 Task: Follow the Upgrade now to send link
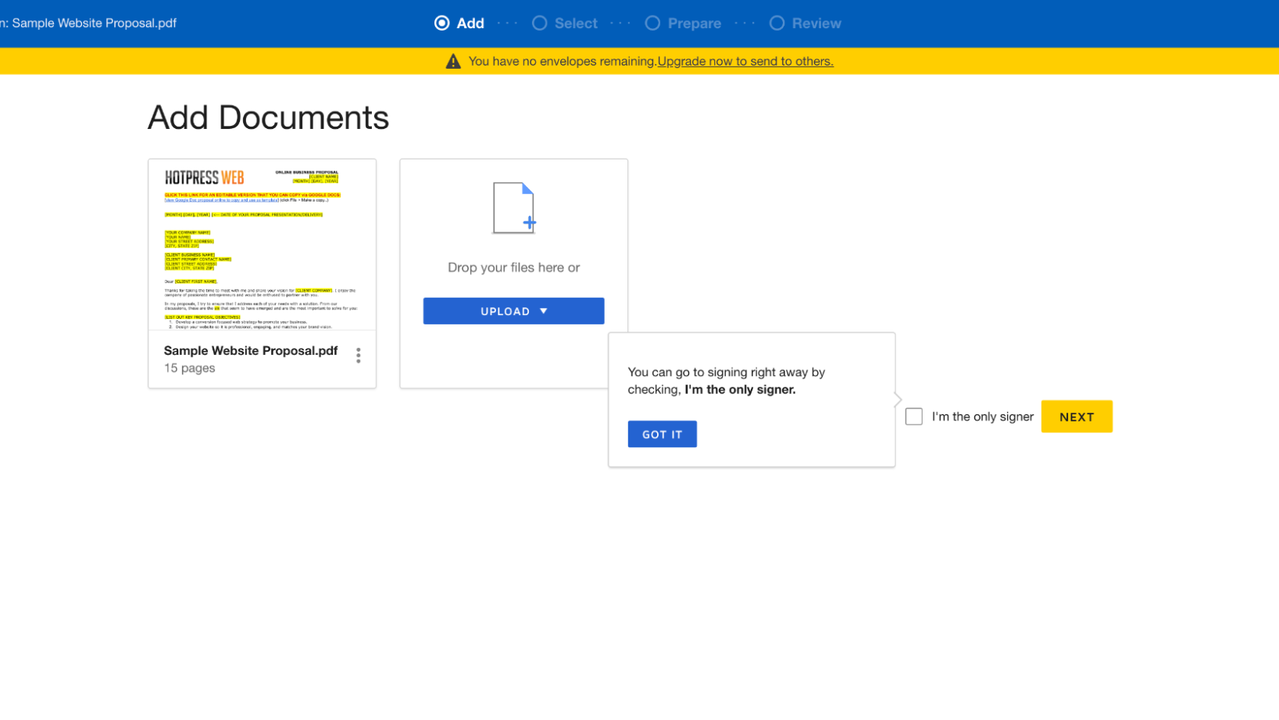click(745, 61)
